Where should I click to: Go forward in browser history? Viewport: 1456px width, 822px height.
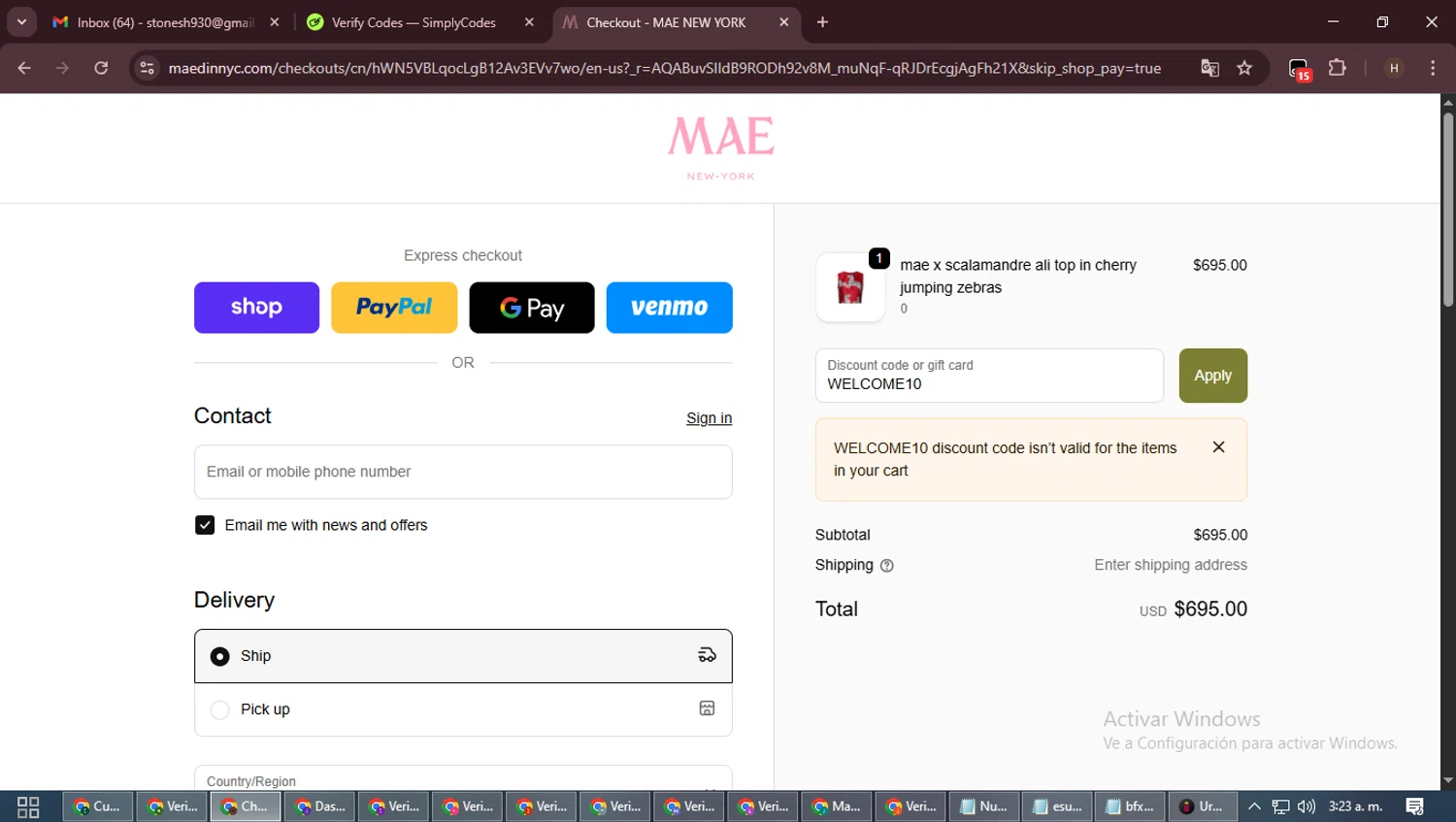(x=62, y=68)
